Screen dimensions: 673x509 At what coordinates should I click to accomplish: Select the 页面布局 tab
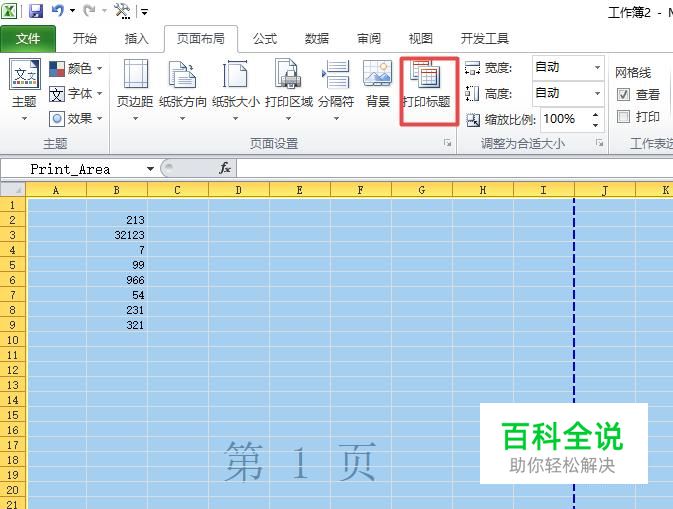pos(200,39)
